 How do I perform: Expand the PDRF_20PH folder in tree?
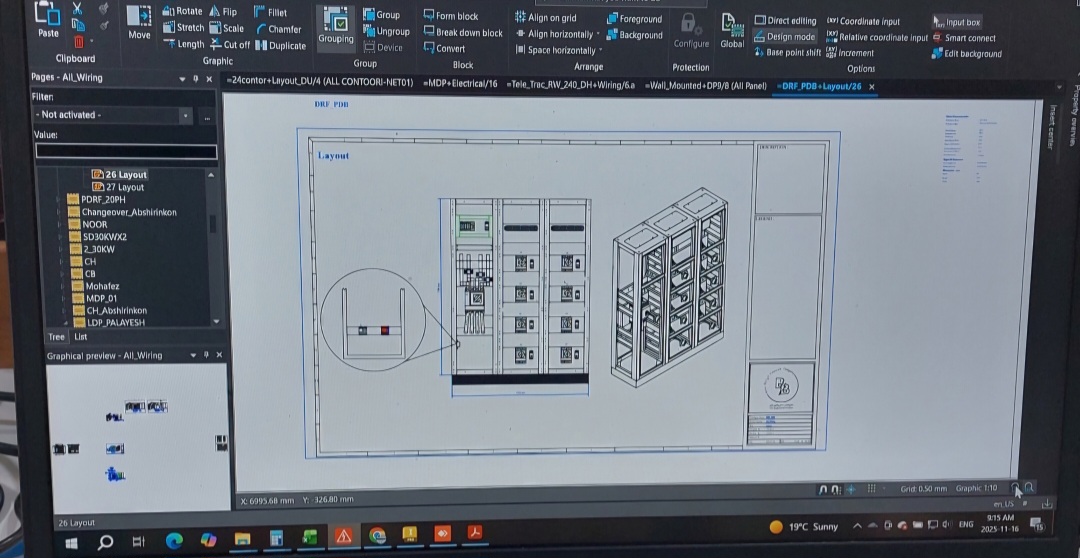(60, 199)
